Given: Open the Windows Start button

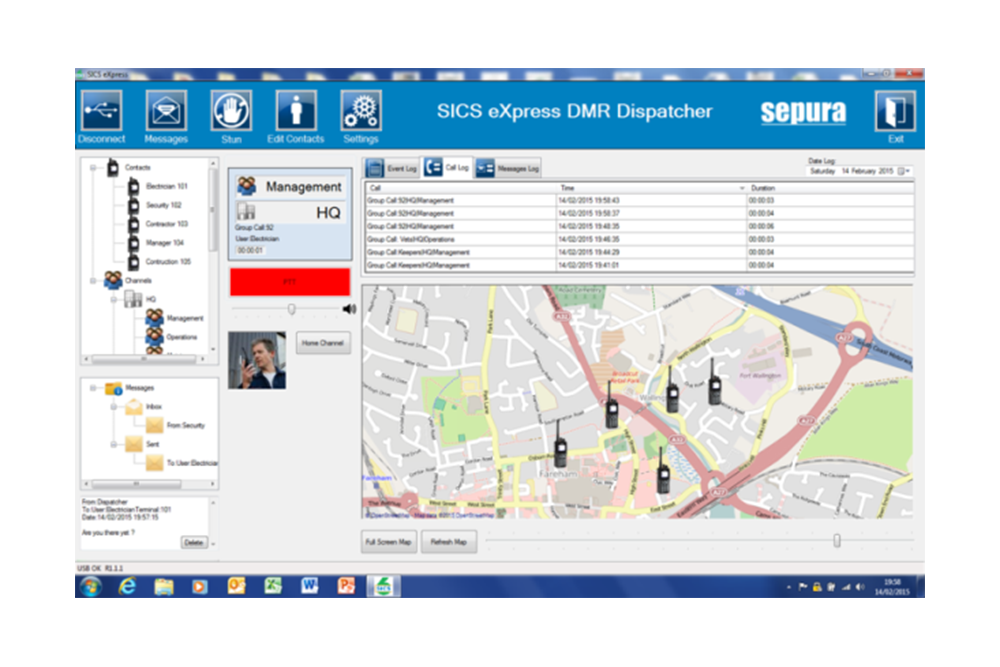Looking at the screenshot, I should (x=91, y=586).
